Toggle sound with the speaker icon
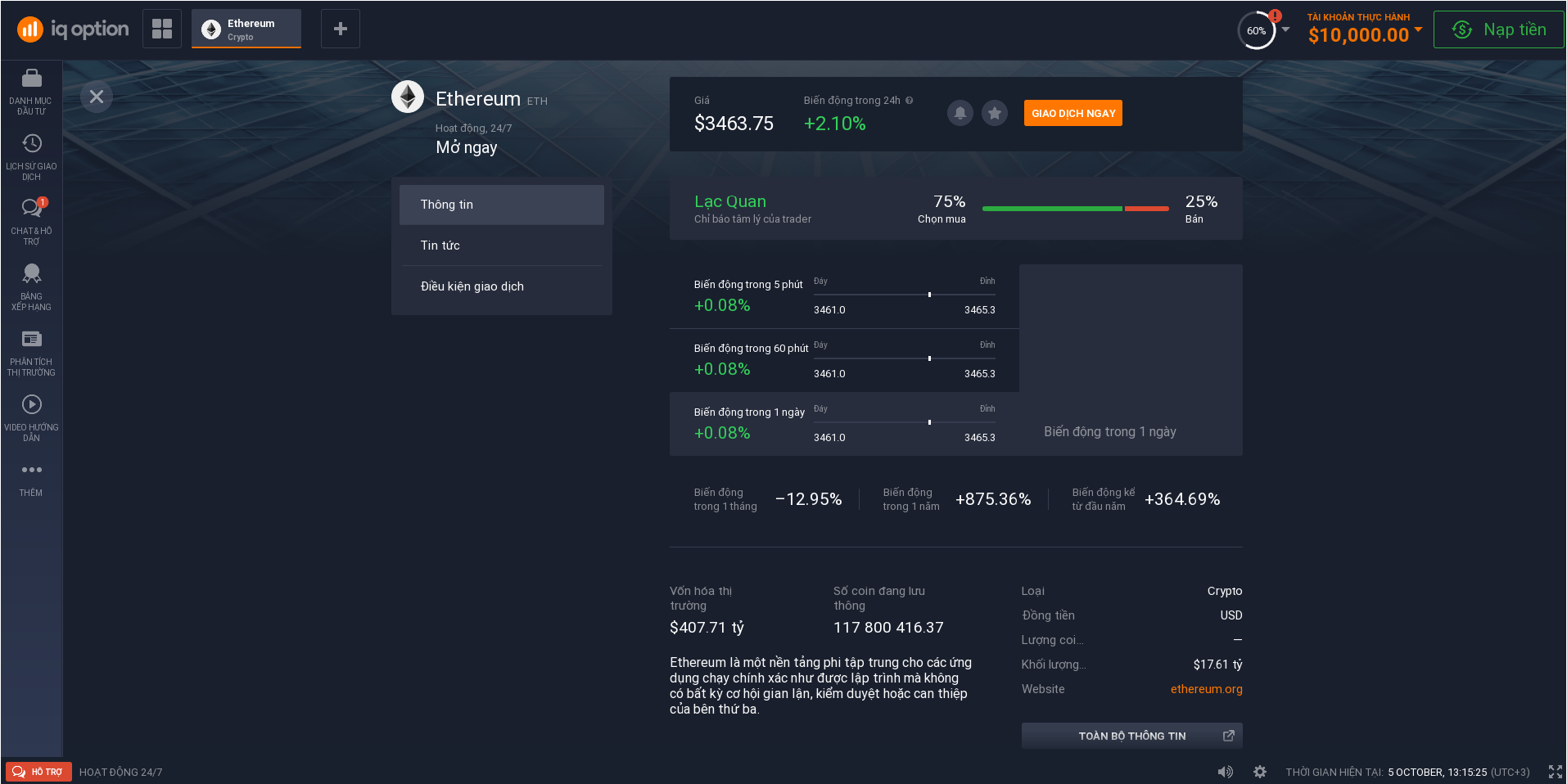1567x784 pixels. (1225, 772)
